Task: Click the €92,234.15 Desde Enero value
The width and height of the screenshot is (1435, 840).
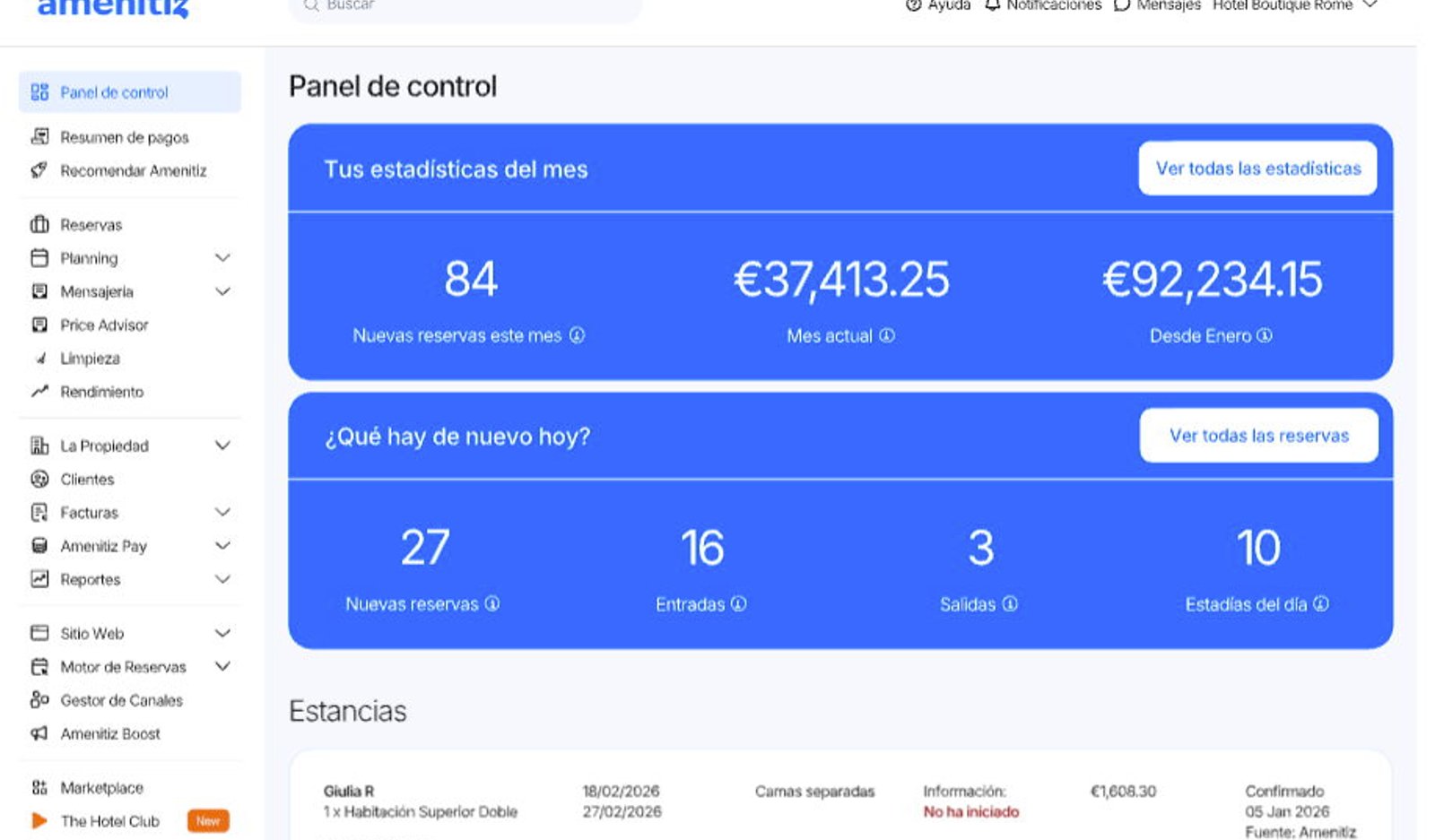Action: tap(1212, 279)
